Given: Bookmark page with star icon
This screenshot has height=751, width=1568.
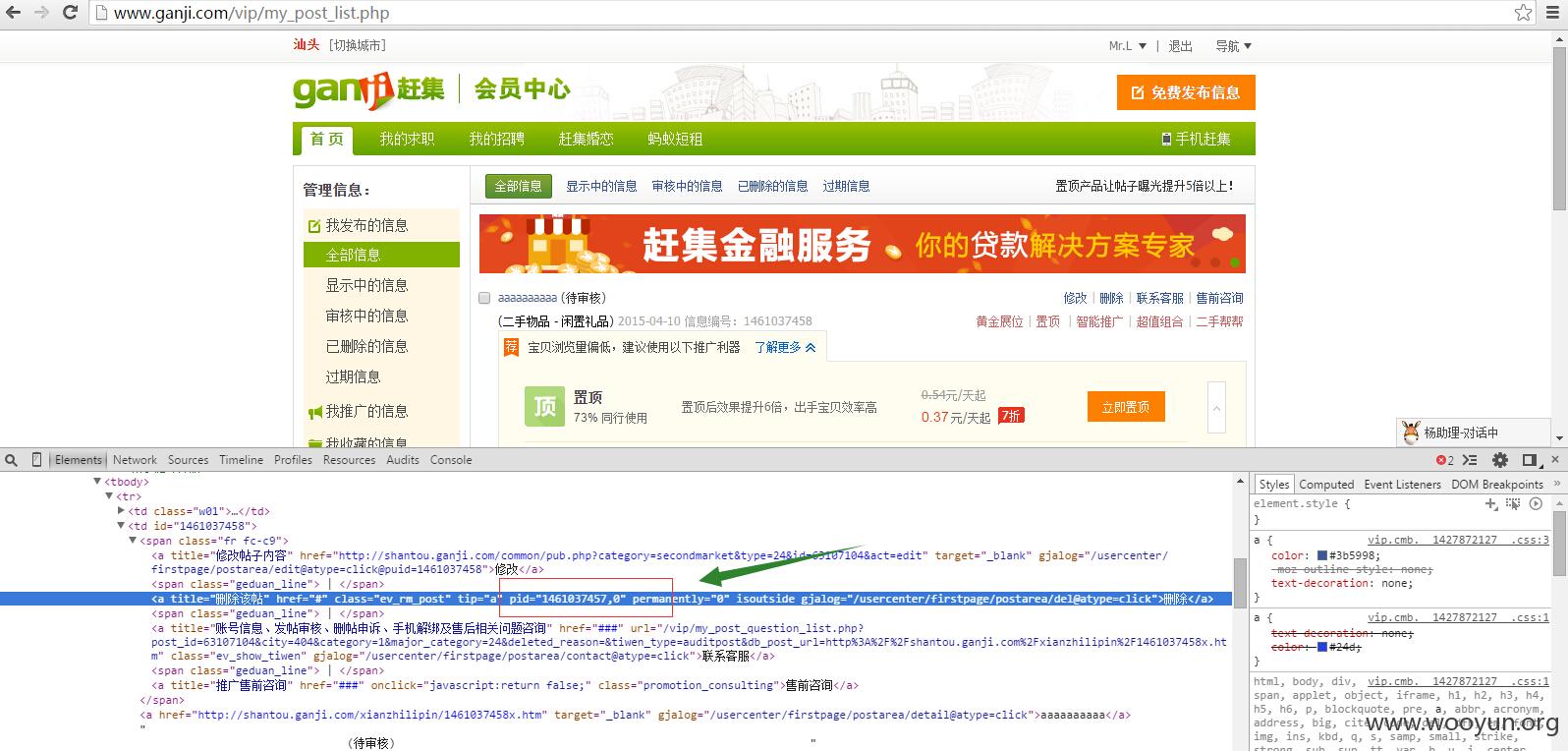Looking at the screenshot, I should [x=1523, y=13].
